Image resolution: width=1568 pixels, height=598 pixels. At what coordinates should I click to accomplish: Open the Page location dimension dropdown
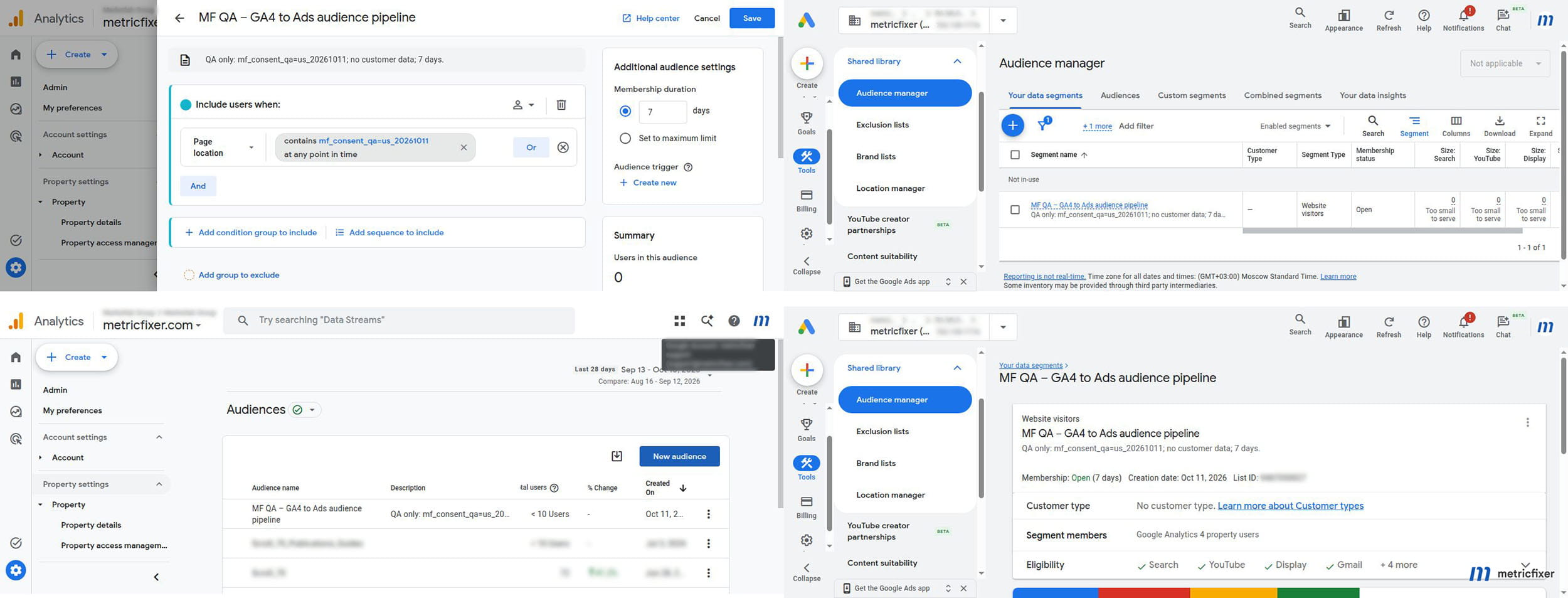click(223, 147)
